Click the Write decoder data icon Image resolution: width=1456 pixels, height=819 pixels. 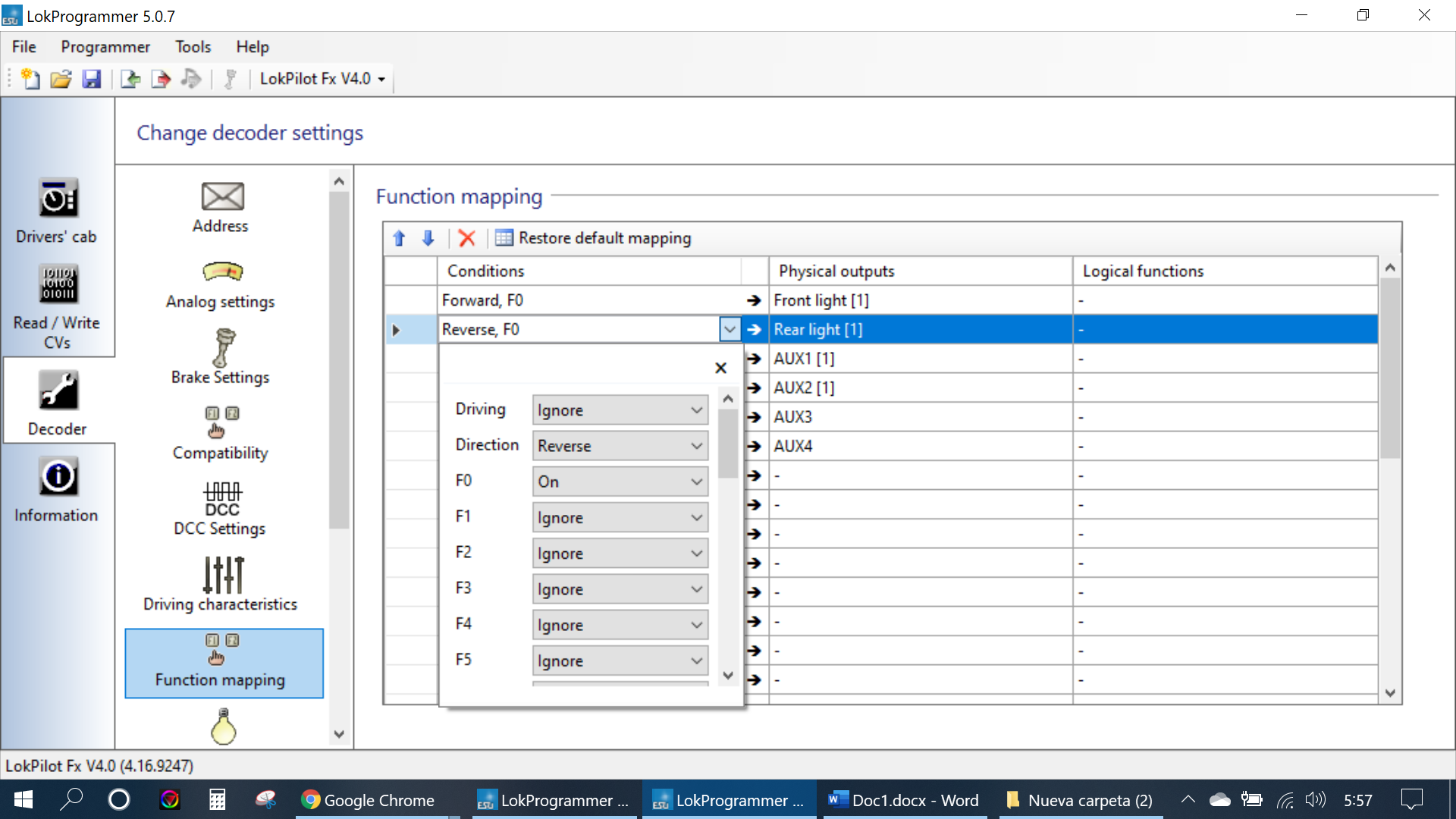pos(161,79)
